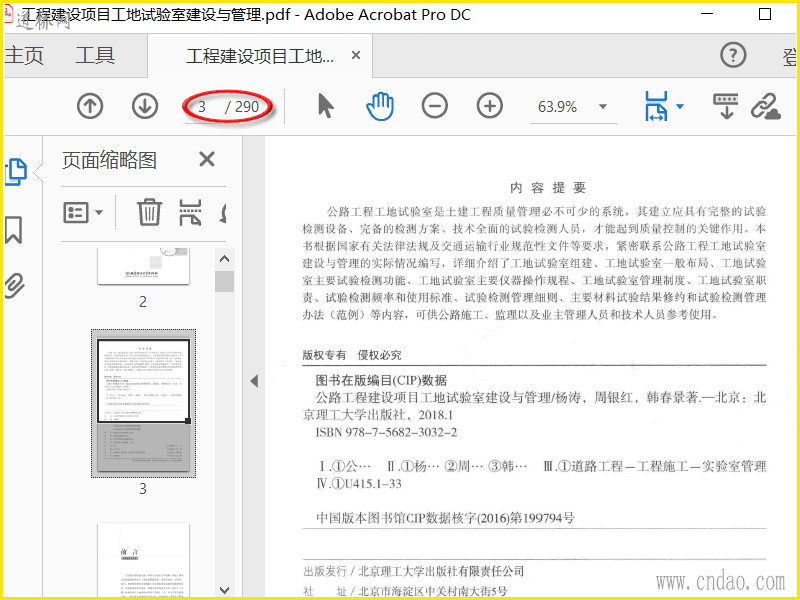This screenshot has width=800, height=600.
Task: Collapse the navigation pane with the left triangle
Action: pos(254,381)
